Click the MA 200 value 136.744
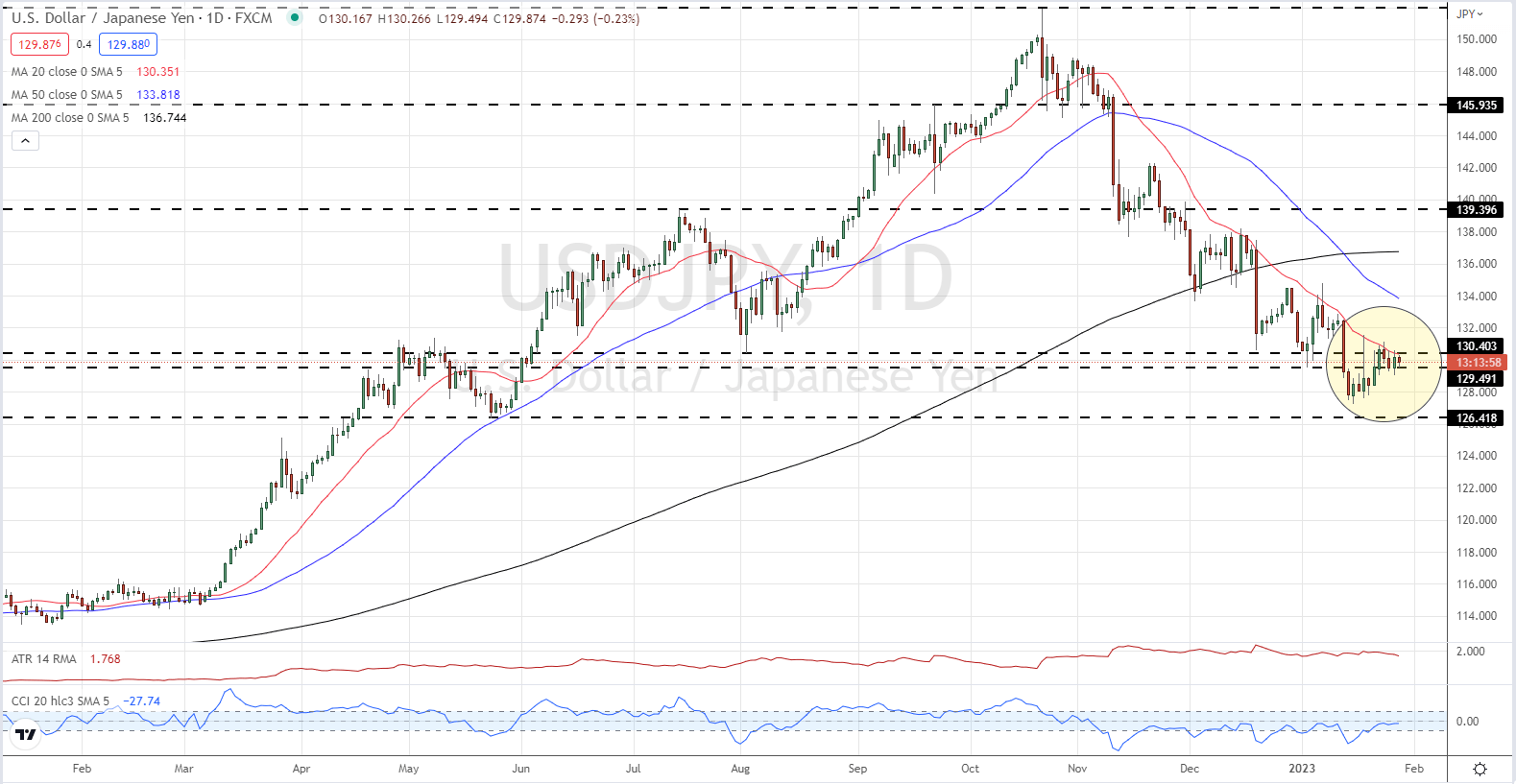Screen dimensions: 1516x784 (x=164, y=118)
